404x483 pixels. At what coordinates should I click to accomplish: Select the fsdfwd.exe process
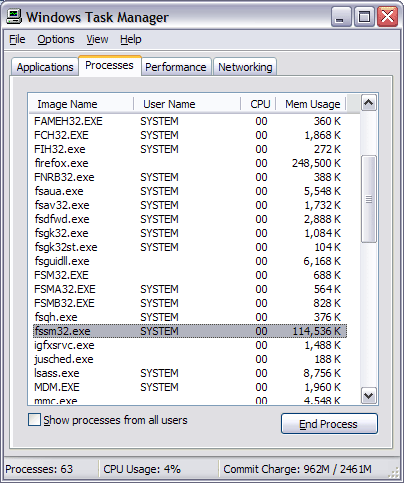pyautogui.click(x=190, y=219)
